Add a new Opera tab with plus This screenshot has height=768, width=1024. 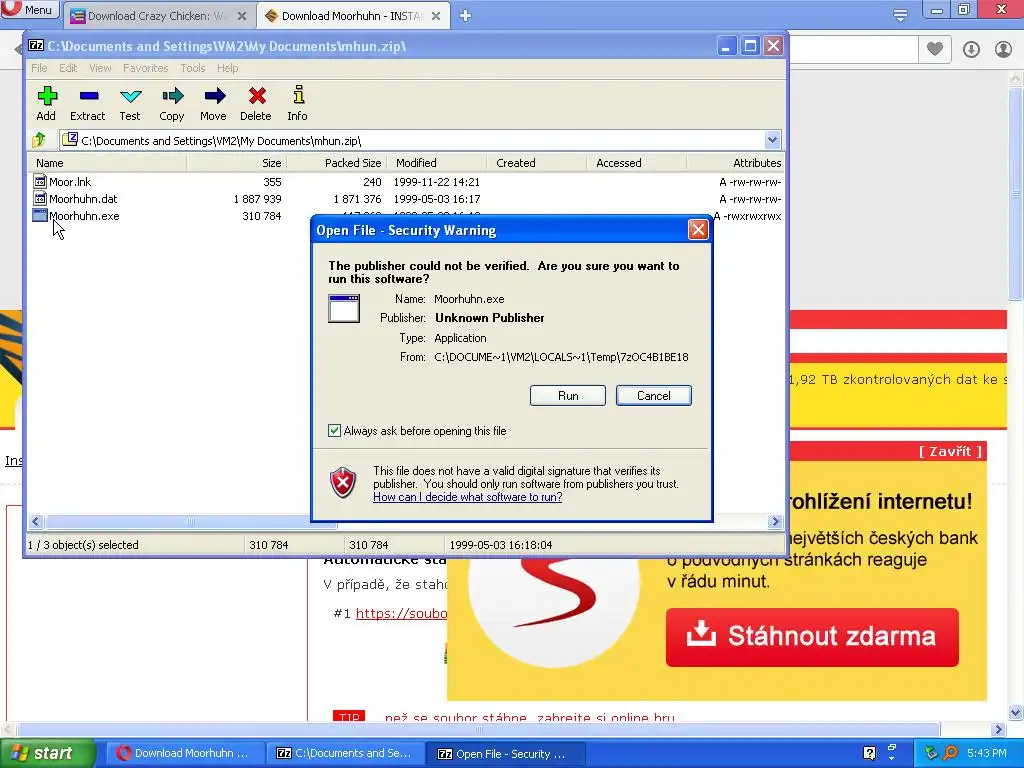pyautogui.click(x=465, y=16)
